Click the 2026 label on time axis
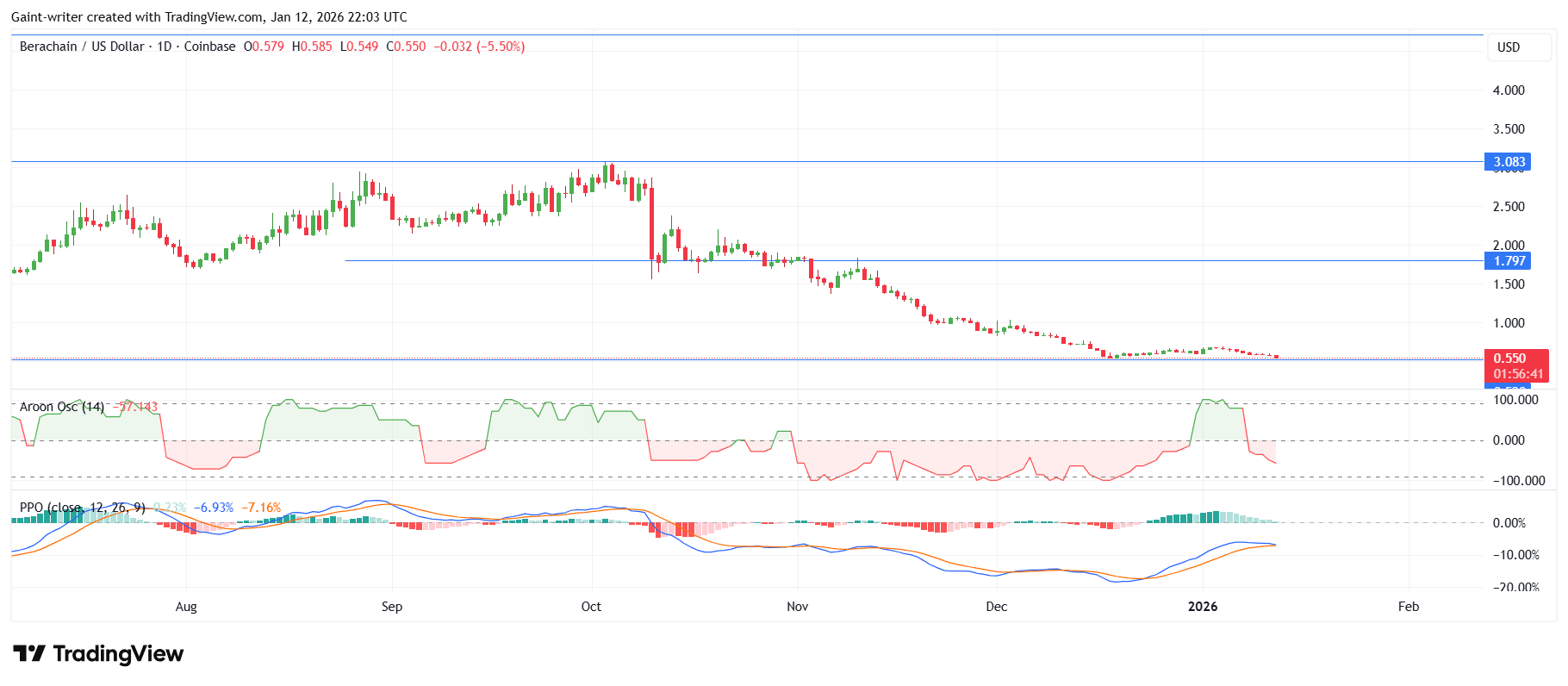This screenshot has width=1568, height=686. [x=1203, y=607]
